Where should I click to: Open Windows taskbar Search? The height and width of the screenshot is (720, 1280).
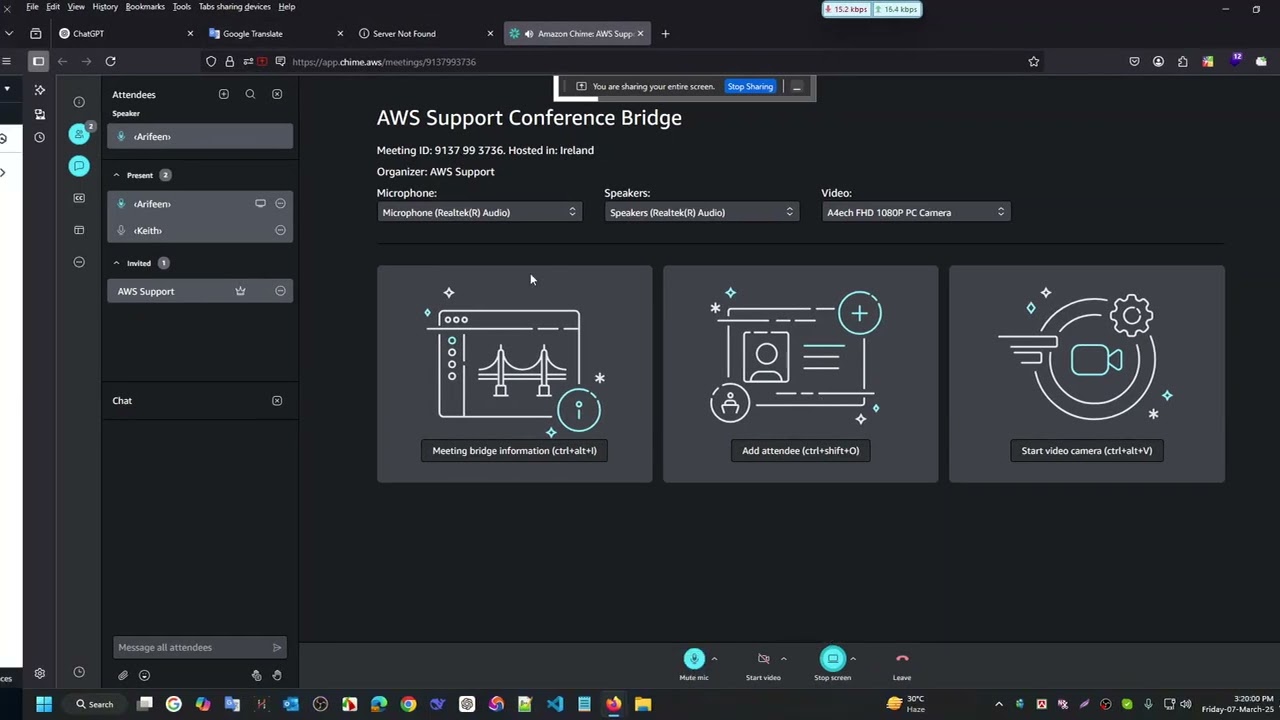tap(95, 705)
